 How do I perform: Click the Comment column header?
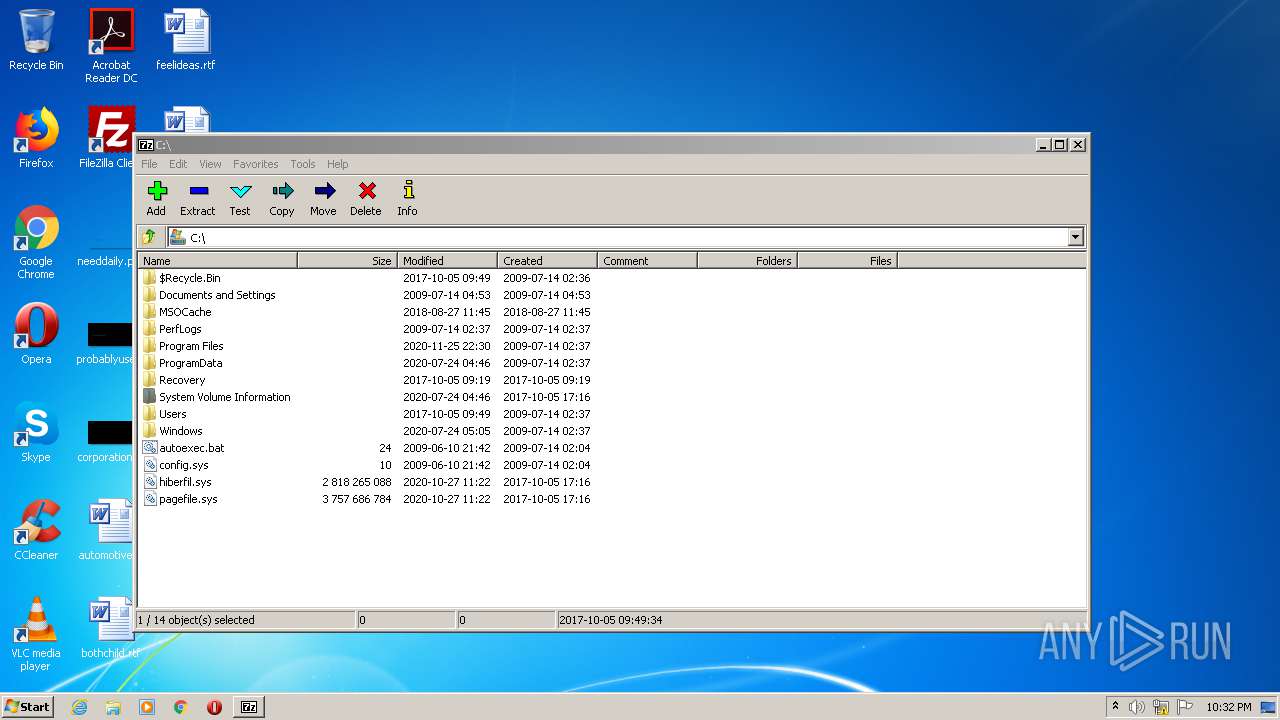[x=647, y=261]
